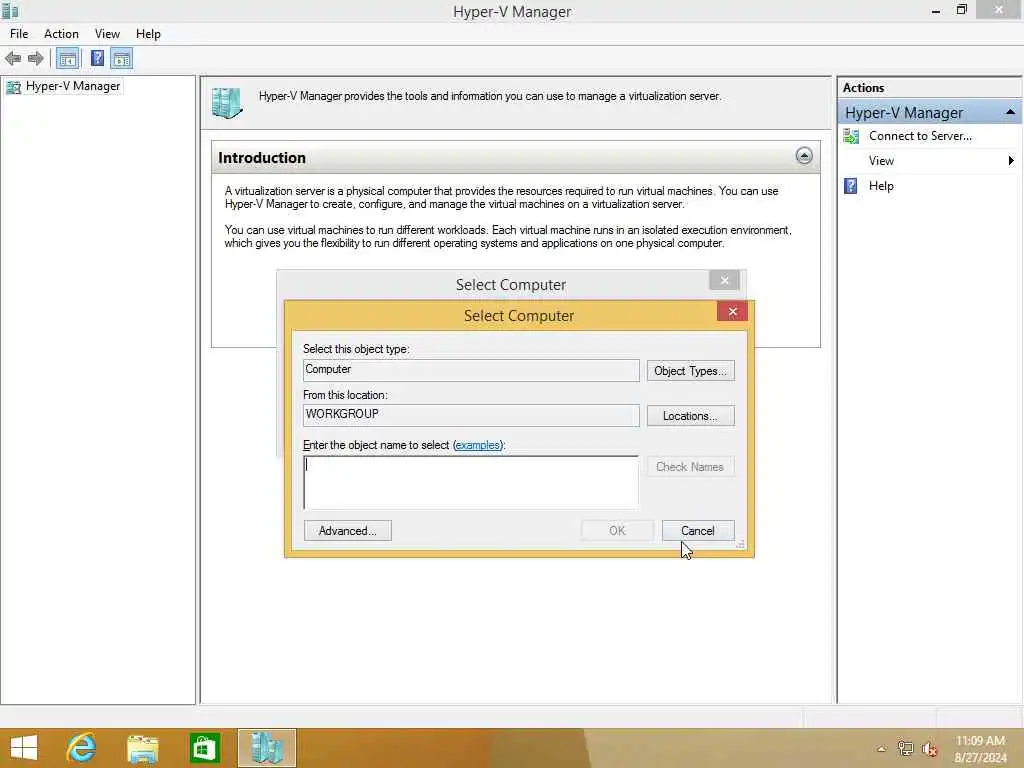
Task: Open the View menu
Action: point(107,34)
